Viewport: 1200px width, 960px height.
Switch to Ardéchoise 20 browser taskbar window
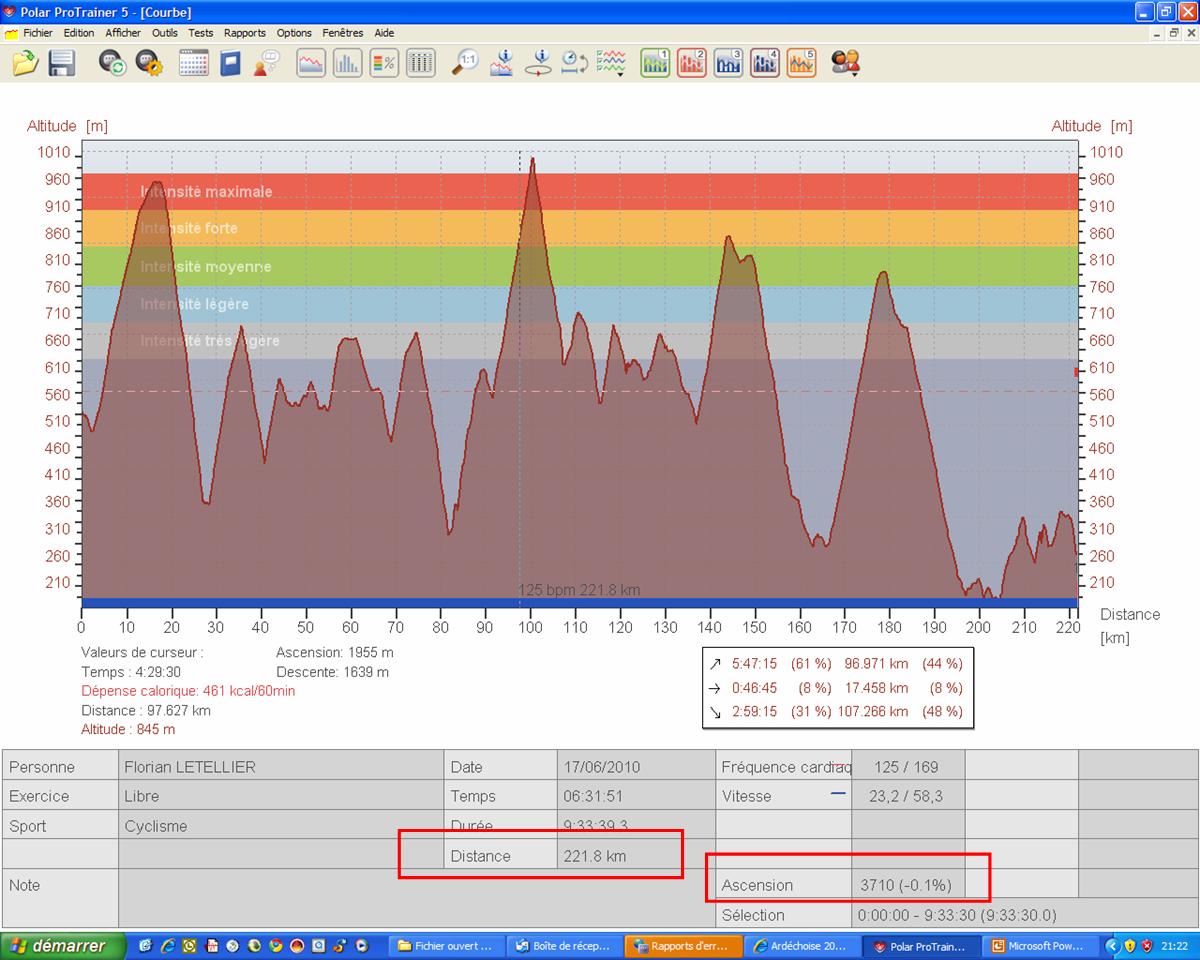801,945
